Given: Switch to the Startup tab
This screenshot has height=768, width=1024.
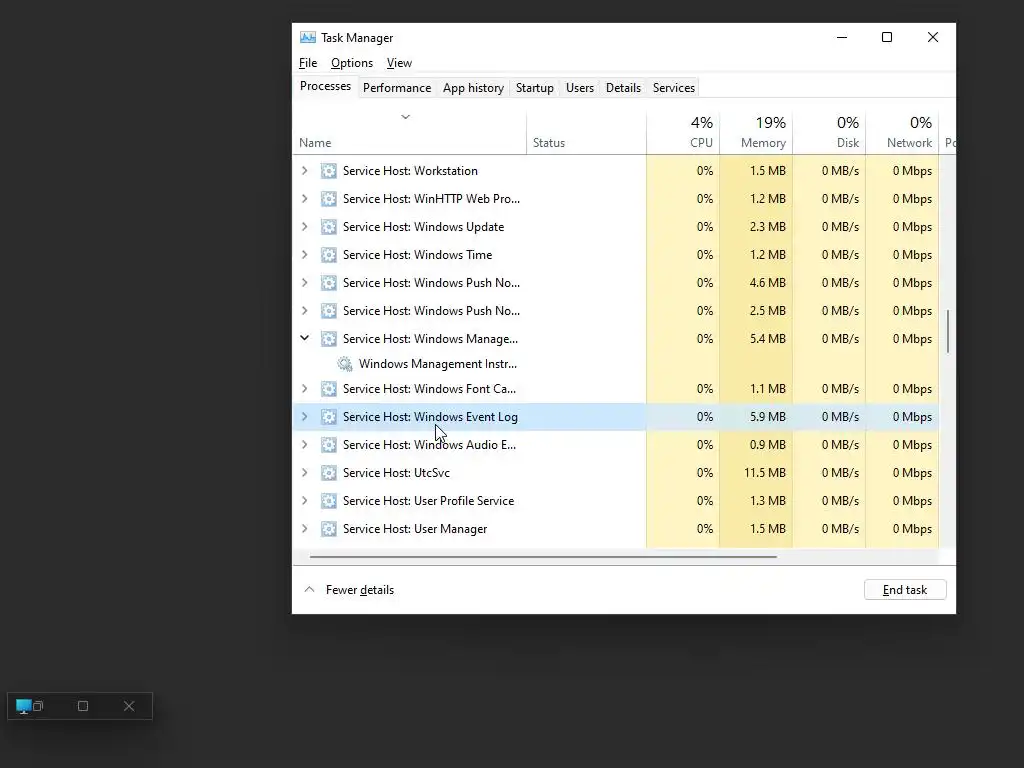Looking at the screenshot, I should pos(535,88).
